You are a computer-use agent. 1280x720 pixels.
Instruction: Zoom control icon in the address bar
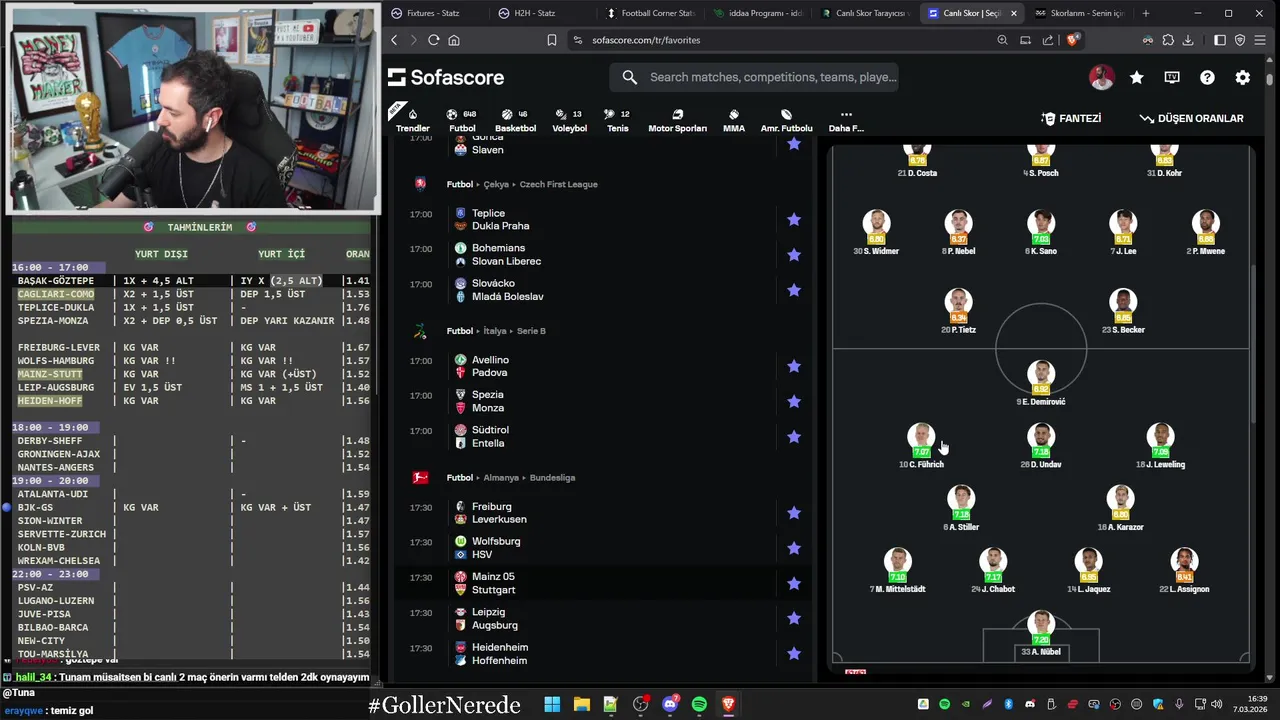[x=1002, y=40]
